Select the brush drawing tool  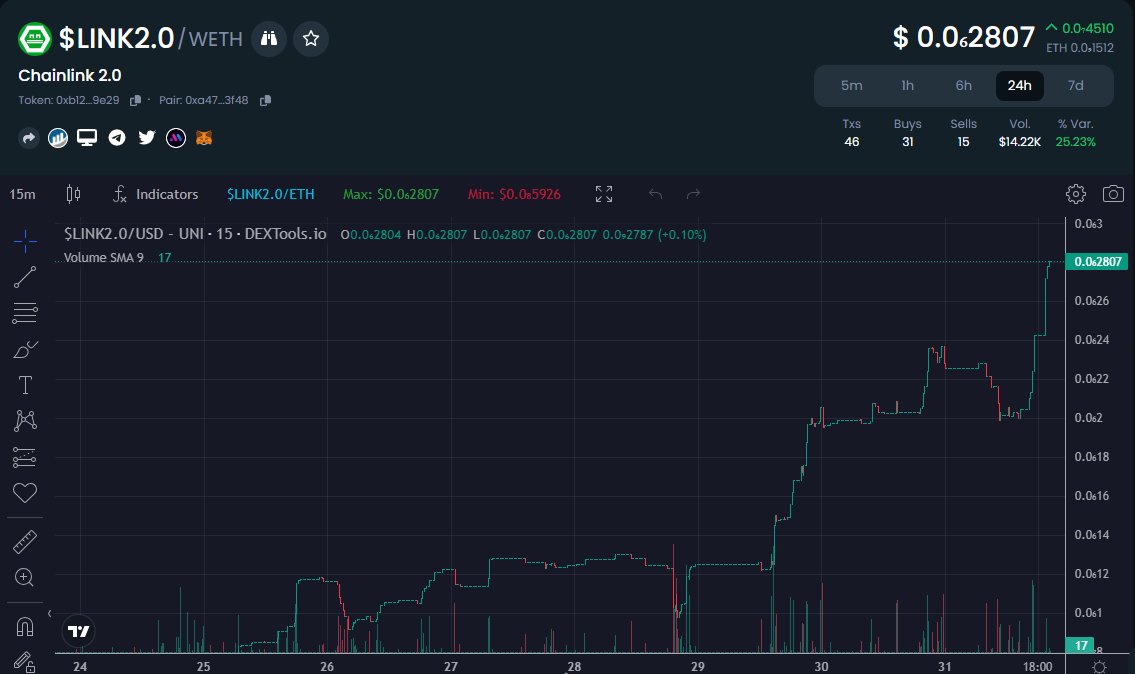[x=24, y=349]
